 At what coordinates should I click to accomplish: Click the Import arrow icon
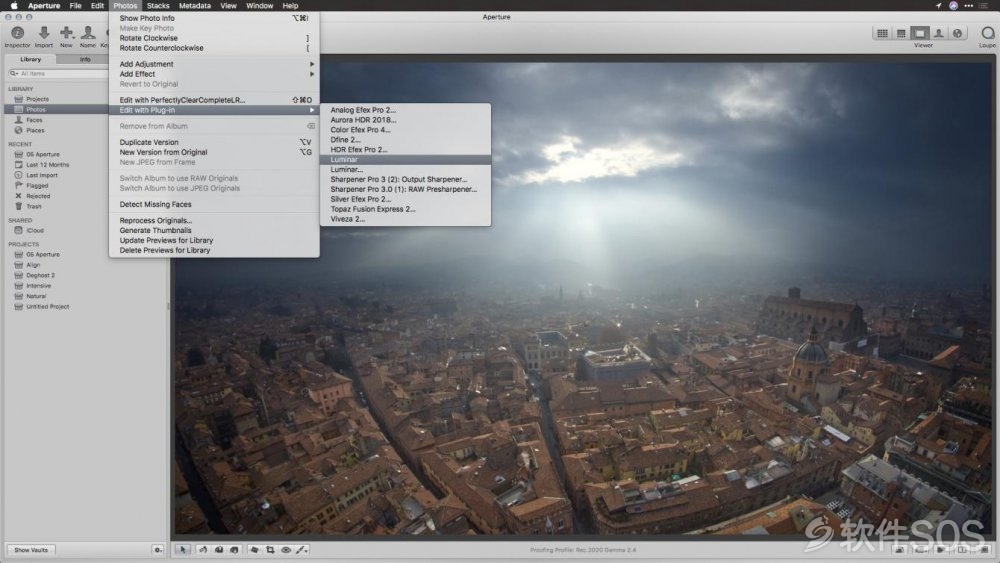click(44, 33)
